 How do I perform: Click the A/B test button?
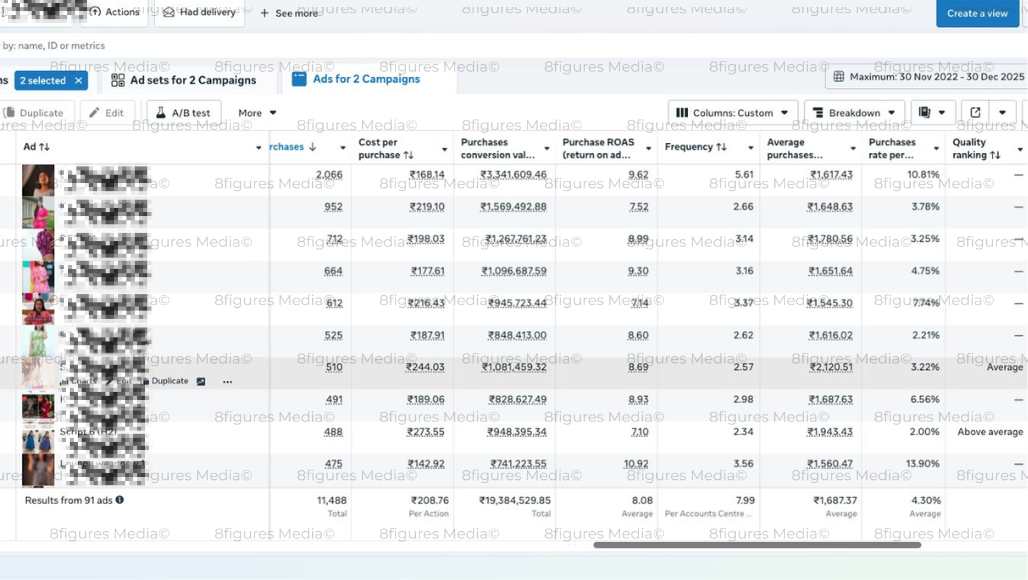point(183,113)
